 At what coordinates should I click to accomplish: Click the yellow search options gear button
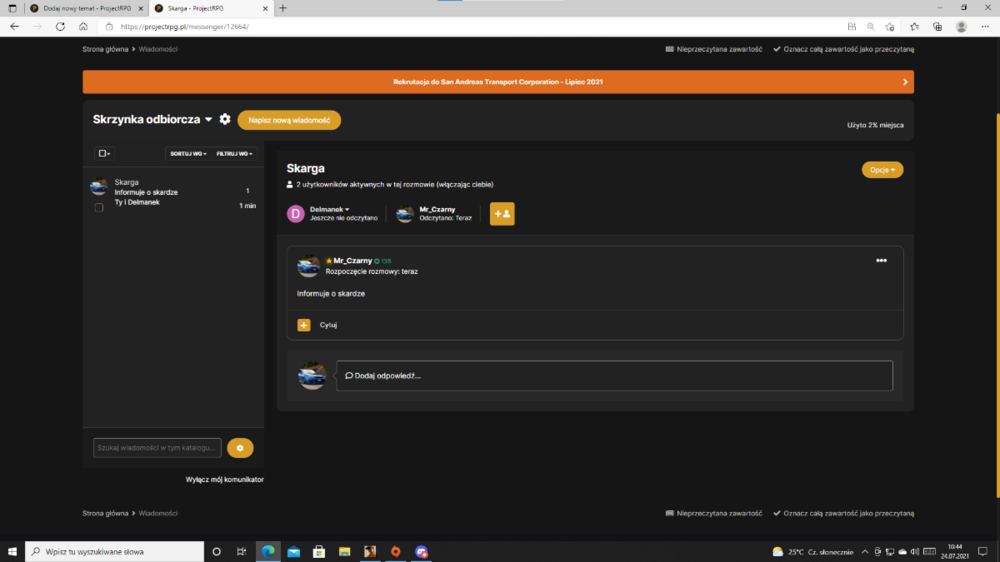[x=240, y=448]
